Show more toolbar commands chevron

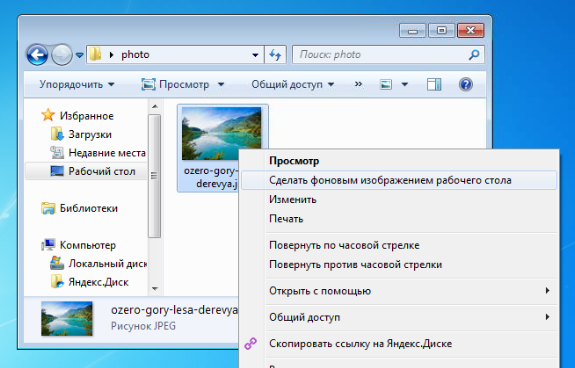click(358, 84)
